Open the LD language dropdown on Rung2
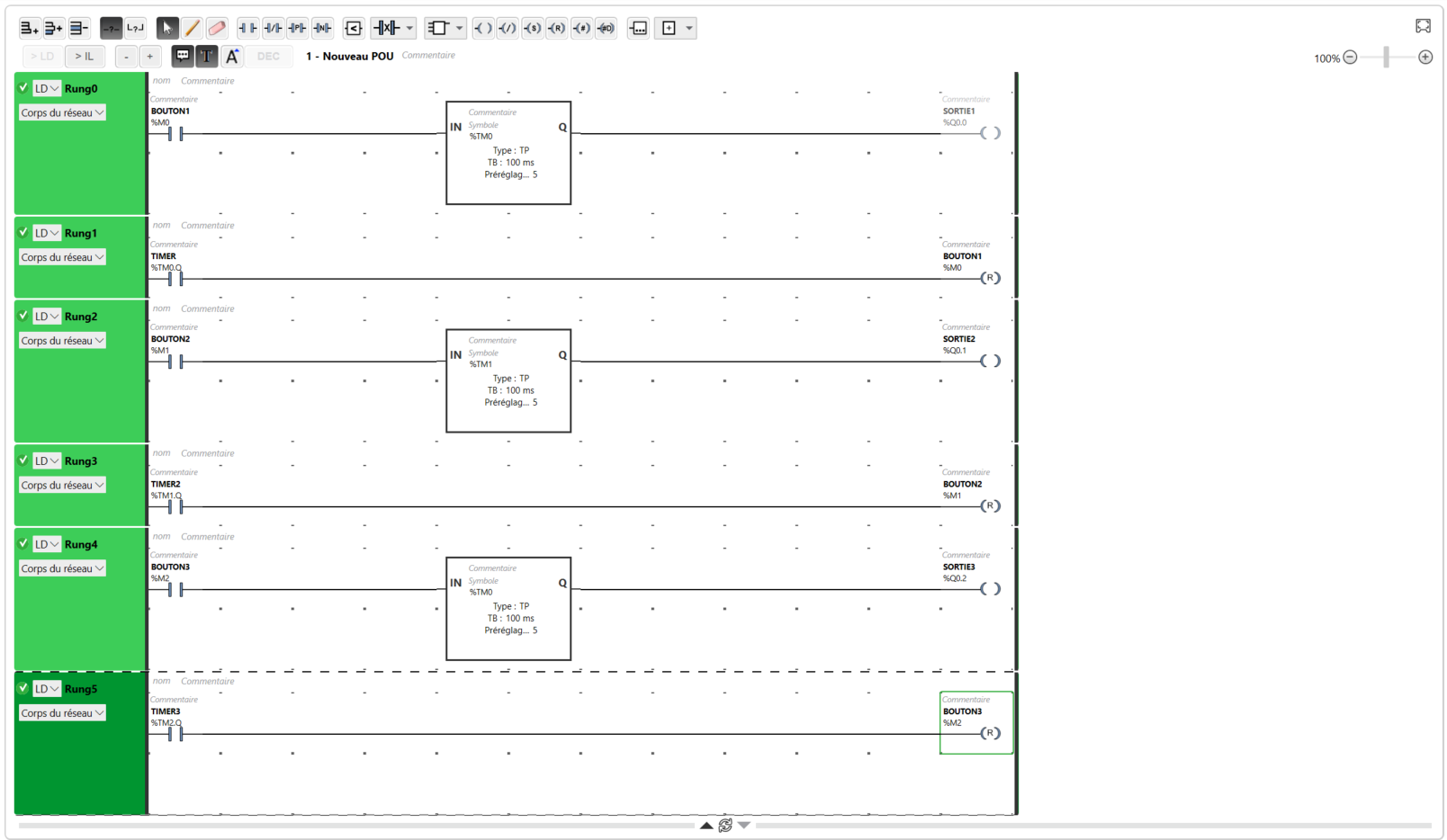Screen dimensions: 1447x840 pos(47,317)
